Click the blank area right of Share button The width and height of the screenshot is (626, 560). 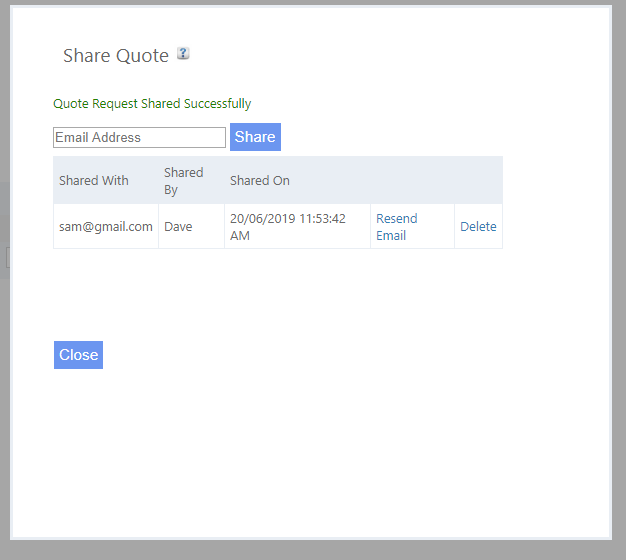click(420, 137)
